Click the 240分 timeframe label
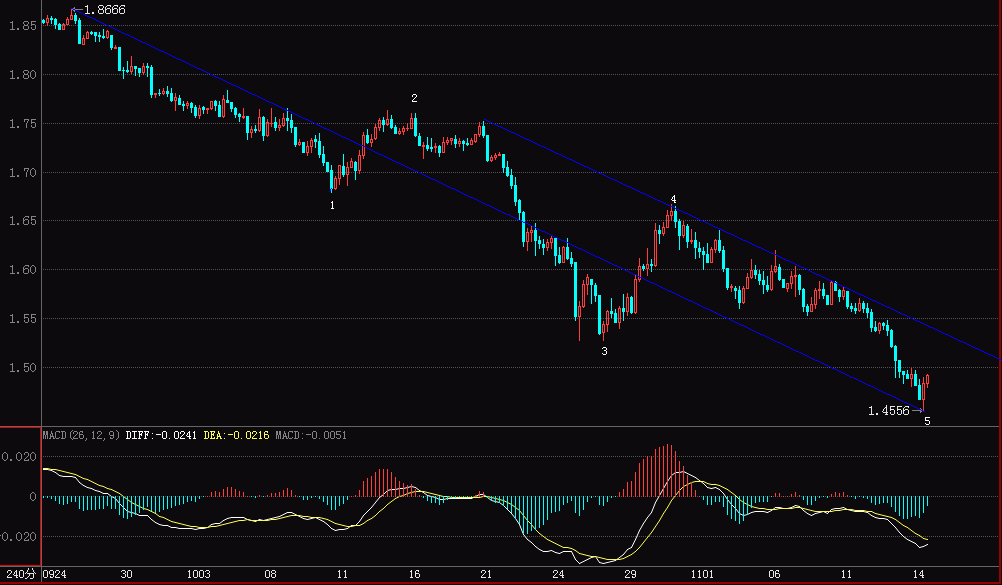 pos(21,575)
